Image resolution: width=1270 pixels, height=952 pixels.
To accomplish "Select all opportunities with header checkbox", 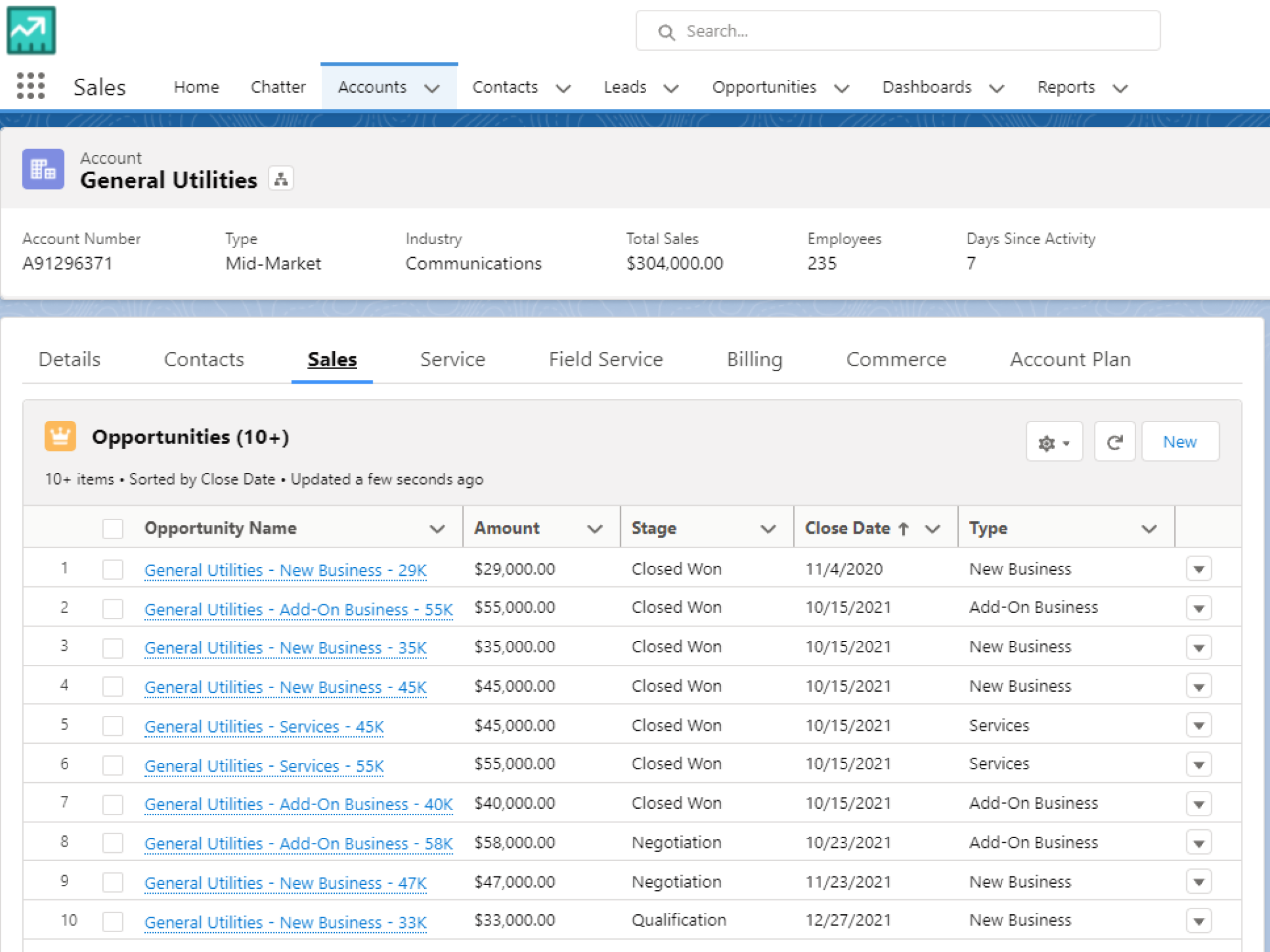I will tap(113, 529).
